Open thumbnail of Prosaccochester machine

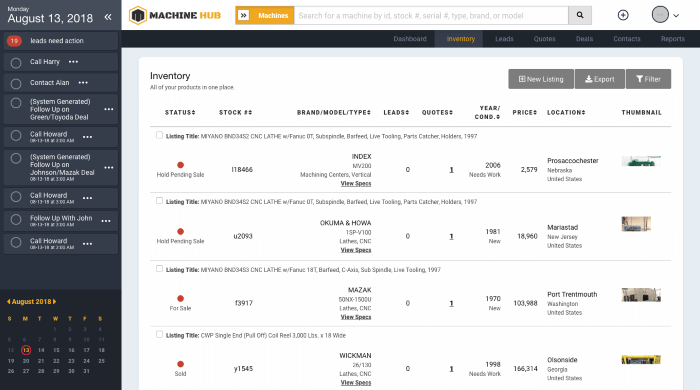click(641, 161)
